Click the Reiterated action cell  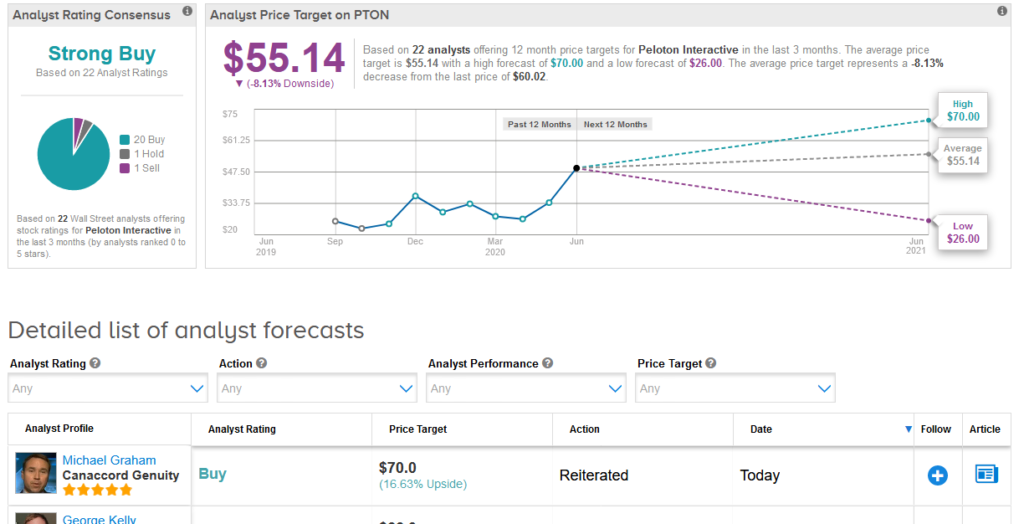click(x=594, y=475)
